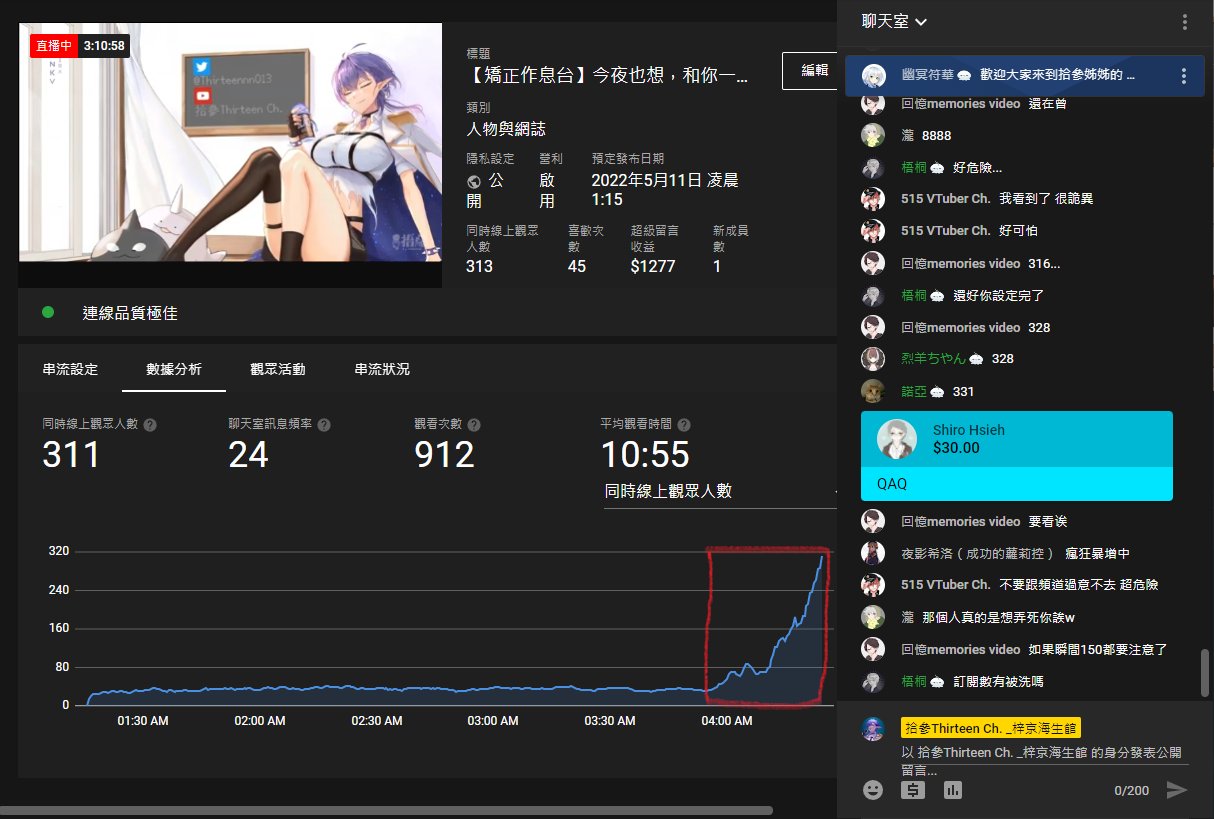Click help icon next to 同時線上觀眾人數 metric
The width and height of the screenshot is (1214, 819).
pos(150,424)
